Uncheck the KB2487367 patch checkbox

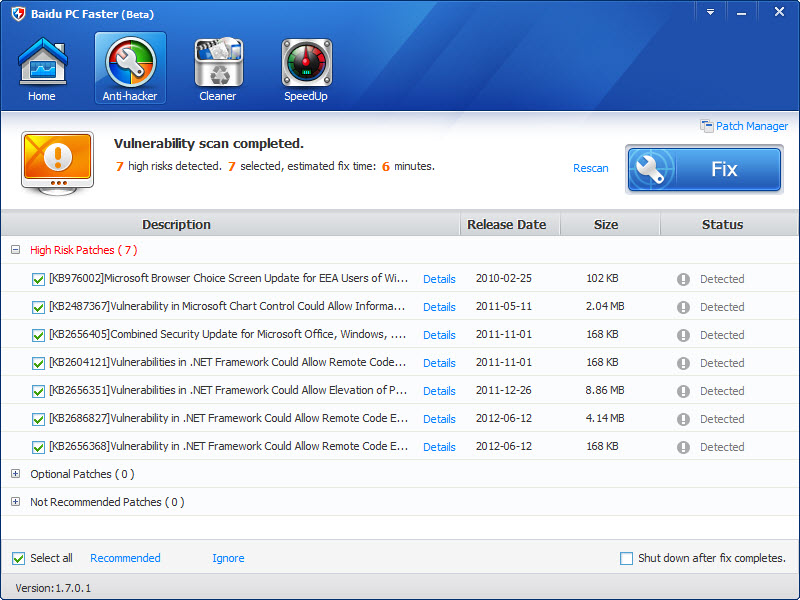click(38, 307)
